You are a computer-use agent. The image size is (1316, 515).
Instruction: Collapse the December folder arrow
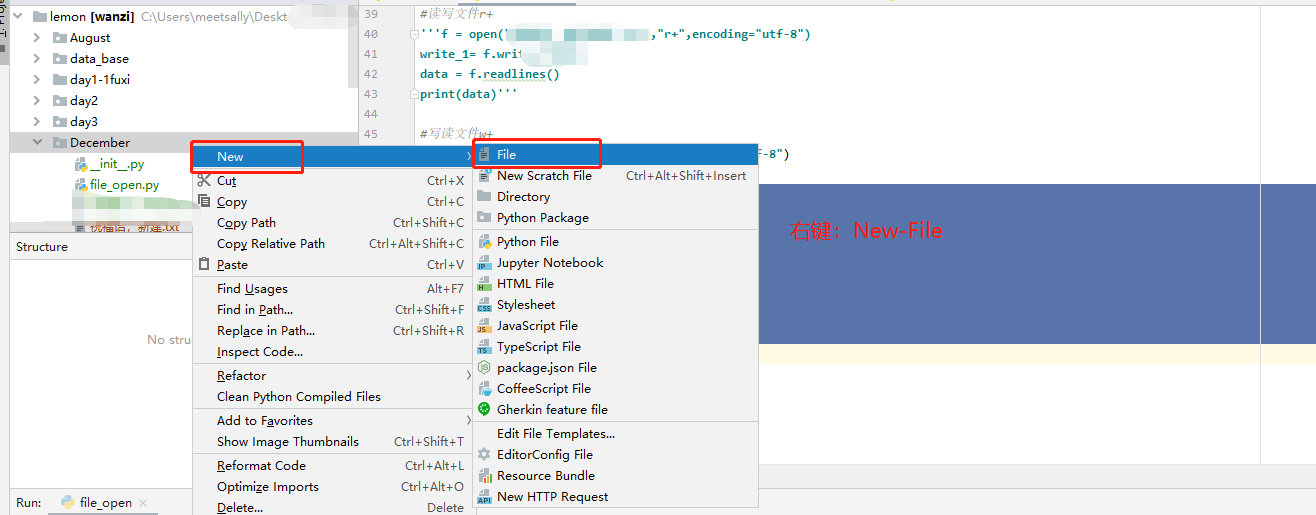pos(37,143)
